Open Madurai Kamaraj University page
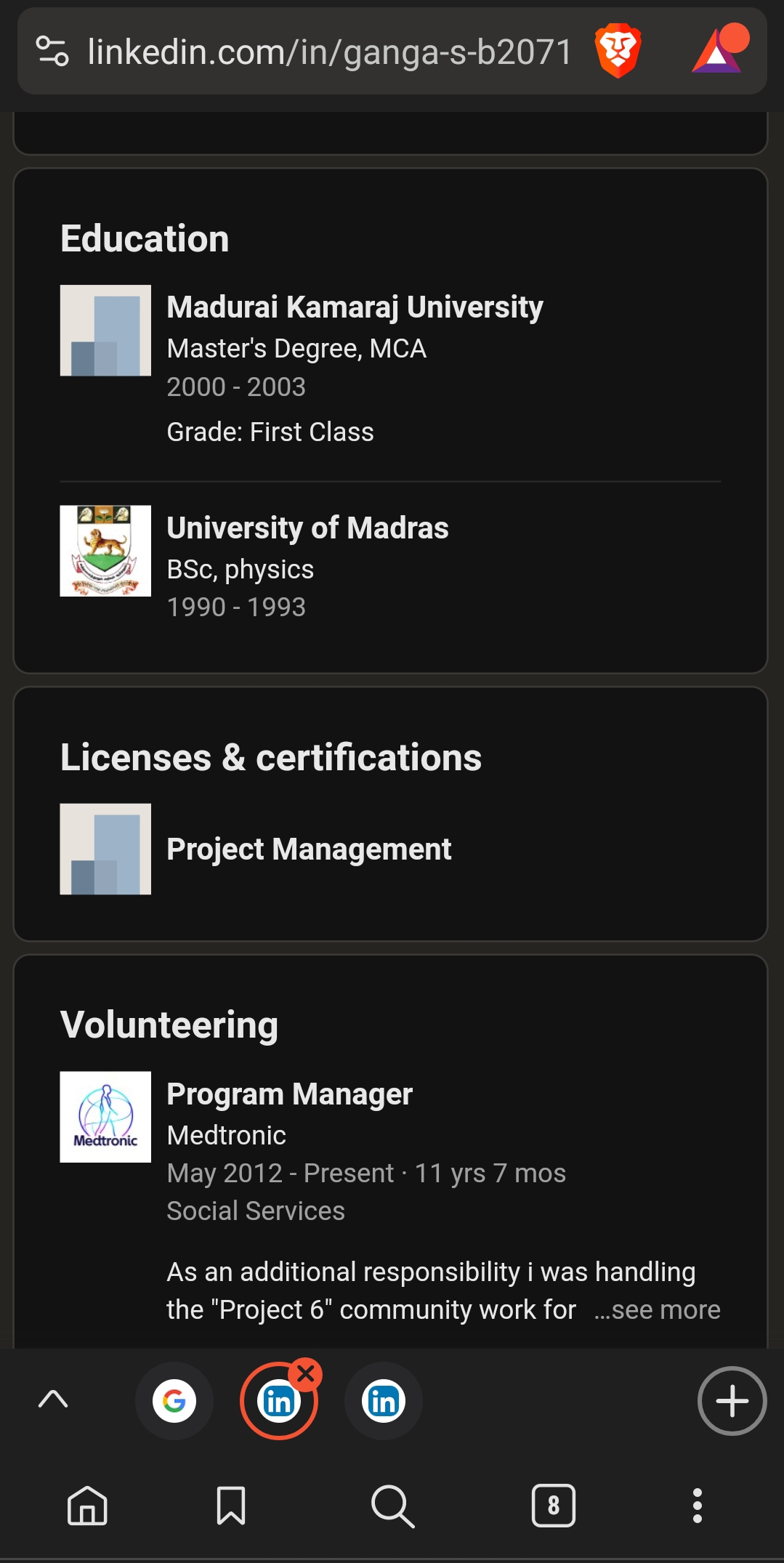Screen dimensions: 784x1563 tap(355, 307)
